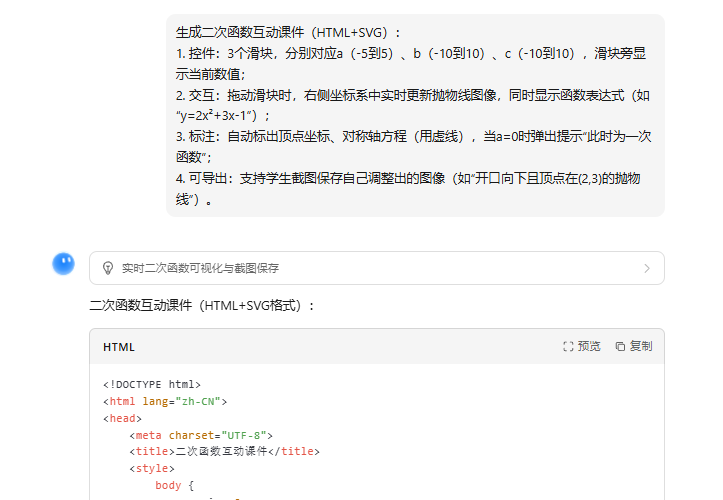Click the html lang="zh-CN" code line

click(x=165, y=401)
